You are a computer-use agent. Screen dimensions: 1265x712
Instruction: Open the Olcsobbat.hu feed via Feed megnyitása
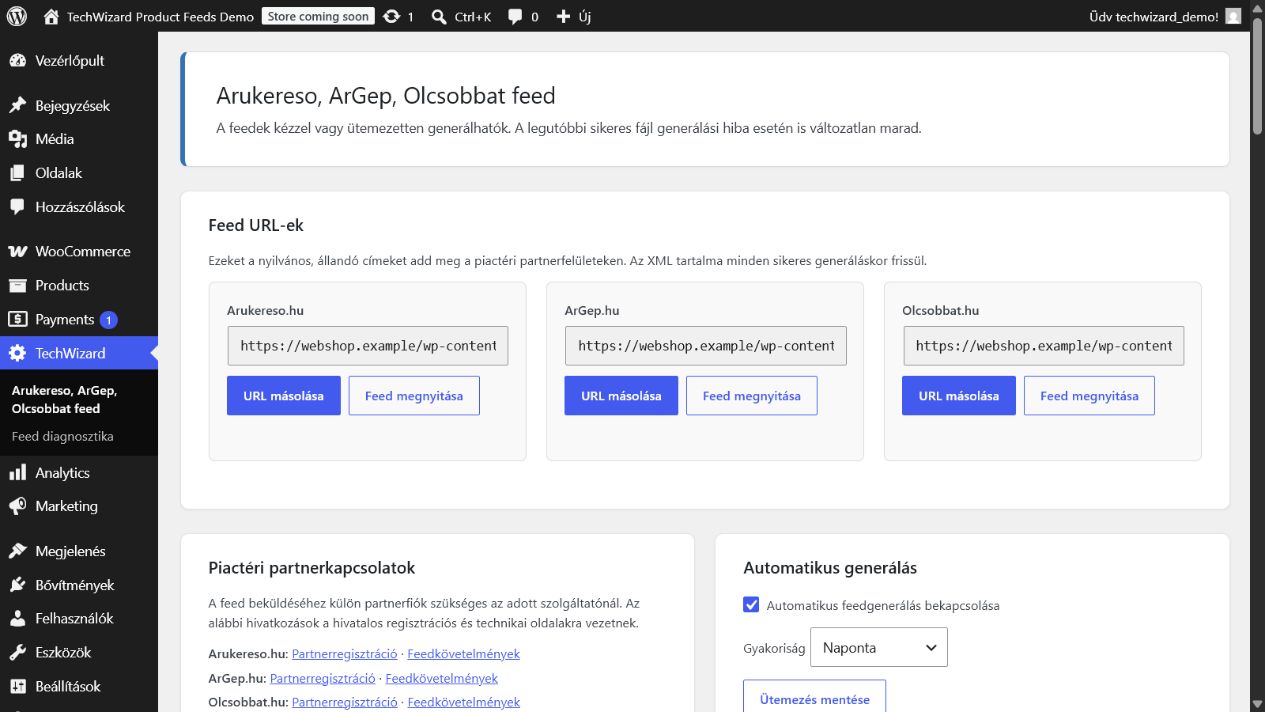coord(1089,396)
